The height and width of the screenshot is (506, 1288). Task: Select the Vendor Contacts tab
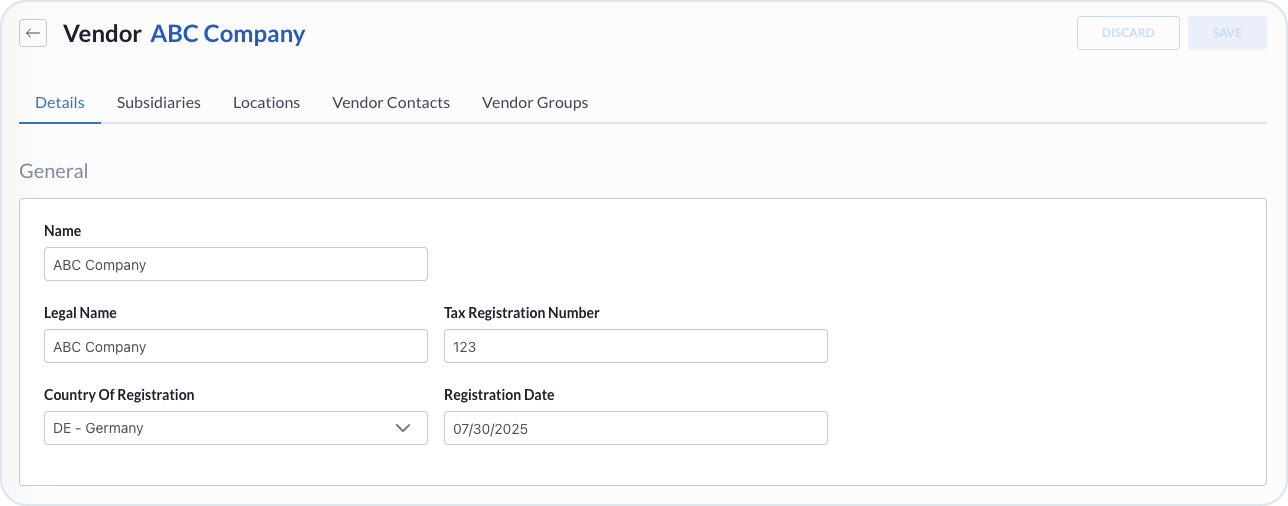click(x=391, y=102)
